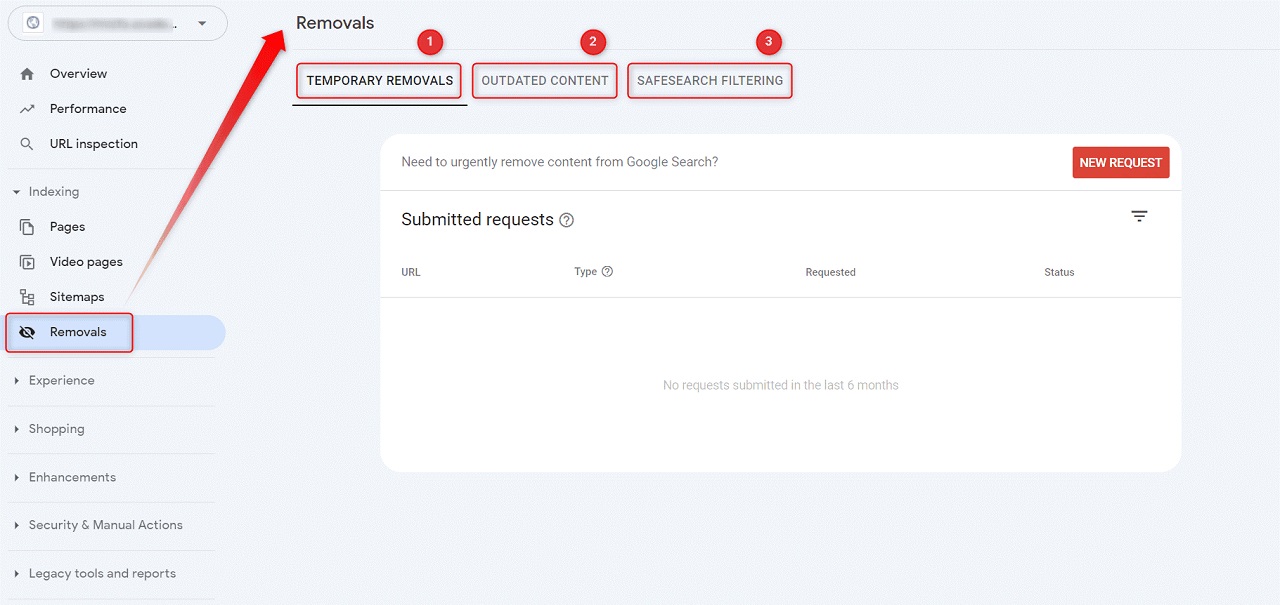Click help icon next to Type column
The image size is (1280, 605).
607,272
